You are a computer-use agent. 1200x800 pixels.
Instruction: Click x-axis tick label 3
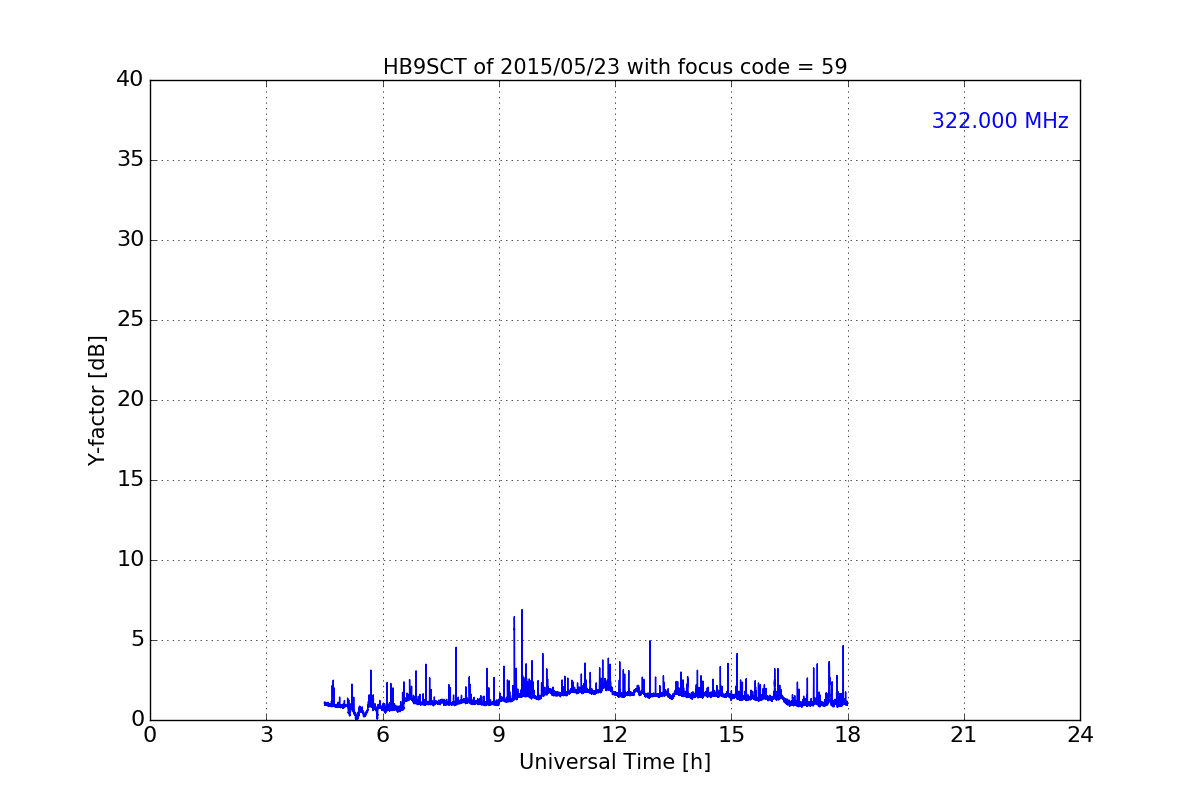point(266,735)
